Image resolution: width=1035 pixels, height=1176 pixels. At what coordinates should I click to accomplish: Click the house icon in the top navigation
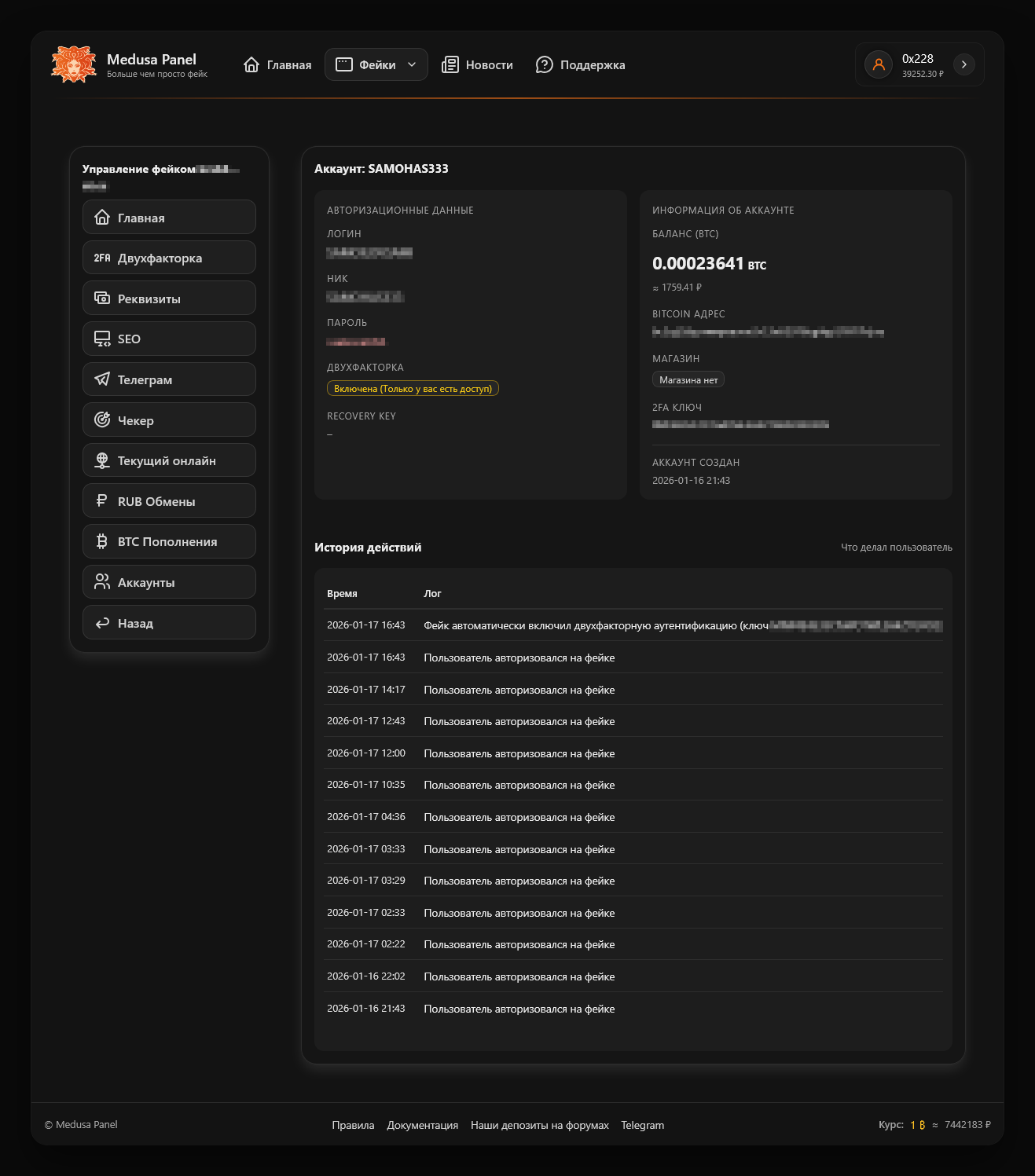251,65
